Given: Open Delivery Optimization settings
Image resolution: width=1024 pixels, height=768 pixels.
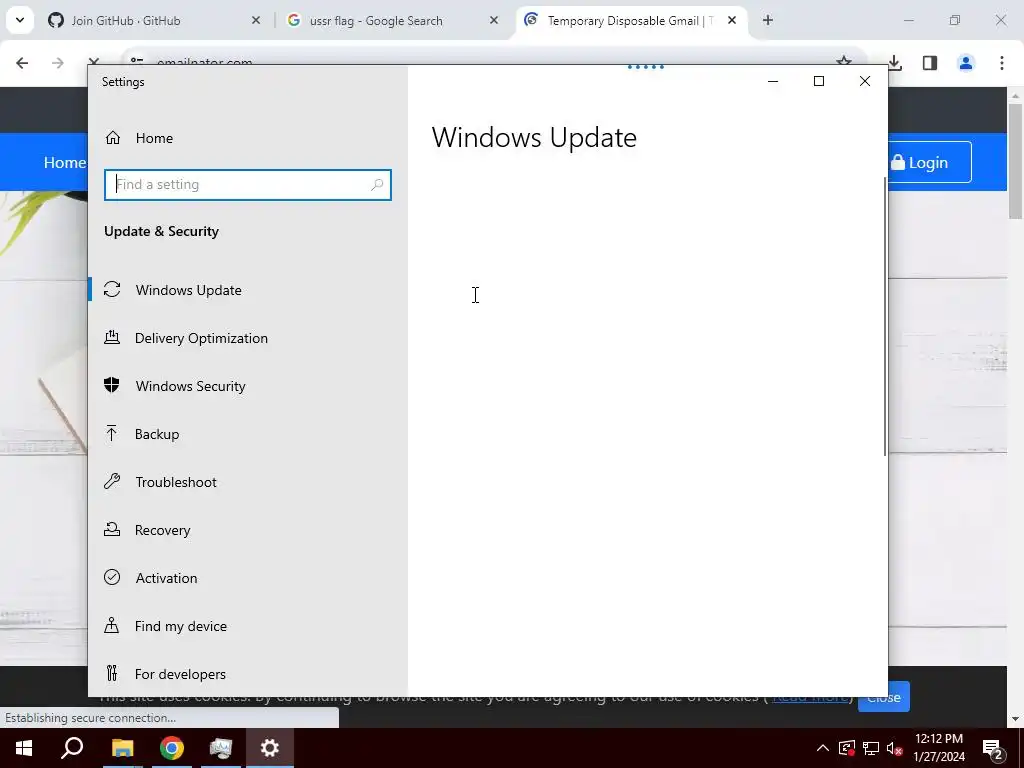Looking at the screenshot, I should click(201, 338).
